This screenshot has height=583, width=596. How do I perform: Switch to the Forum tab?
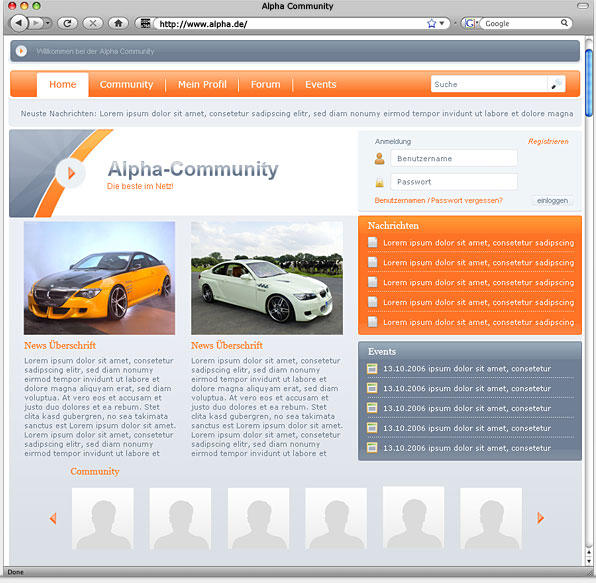[265, 84]
